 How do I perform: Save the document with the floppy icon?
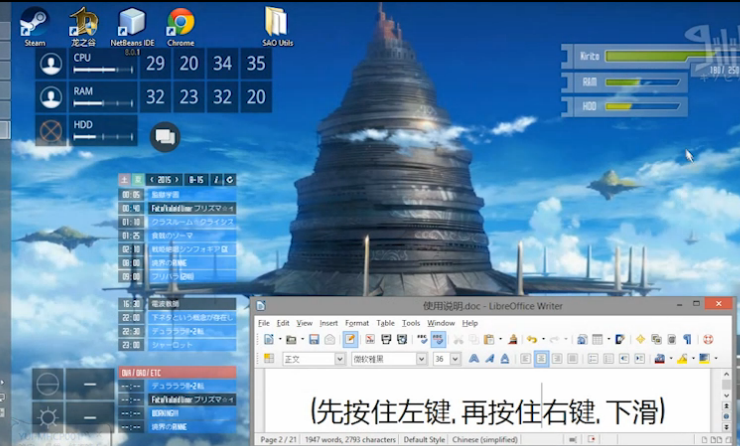314,339
